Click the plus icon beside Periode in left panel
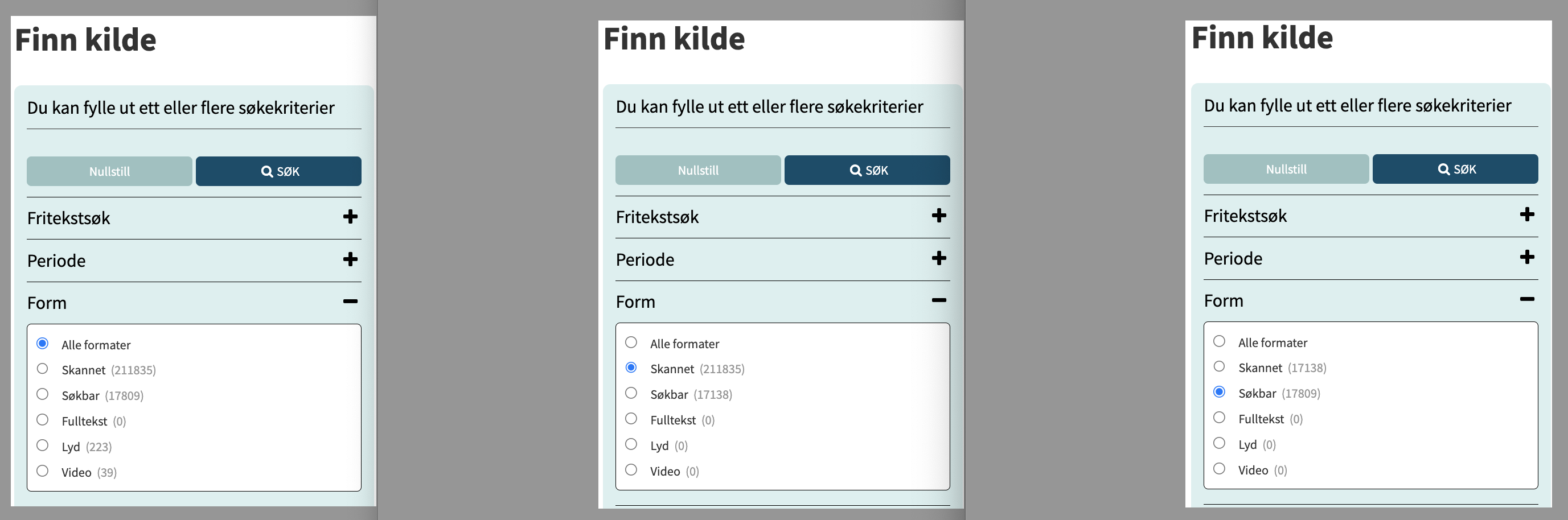 pos(350,259)
